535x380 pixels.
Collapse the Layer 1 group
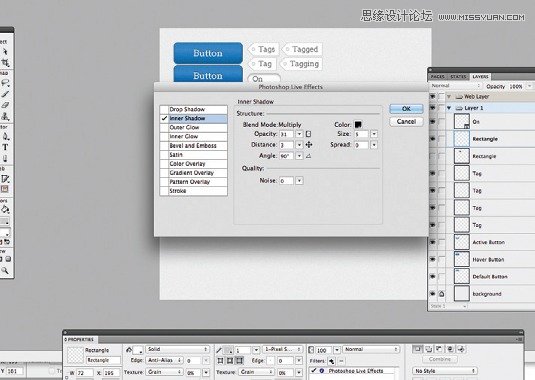(x=449, y=108)
